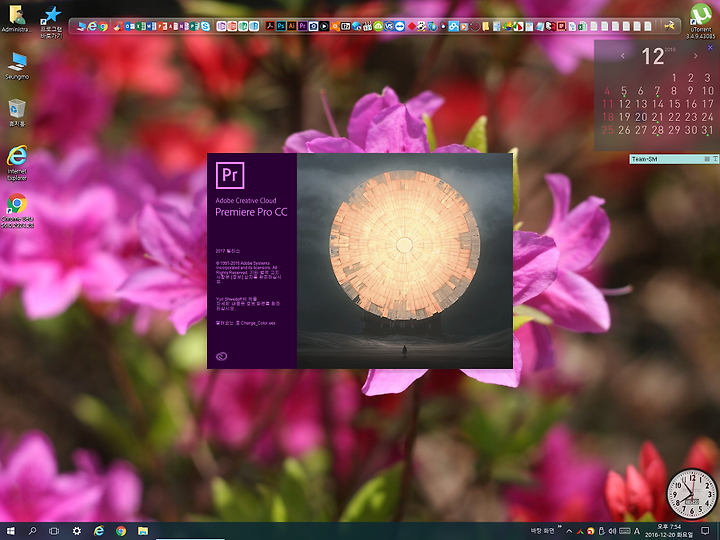Open Adobe Acrobat from the dock

tap(270, 26)
